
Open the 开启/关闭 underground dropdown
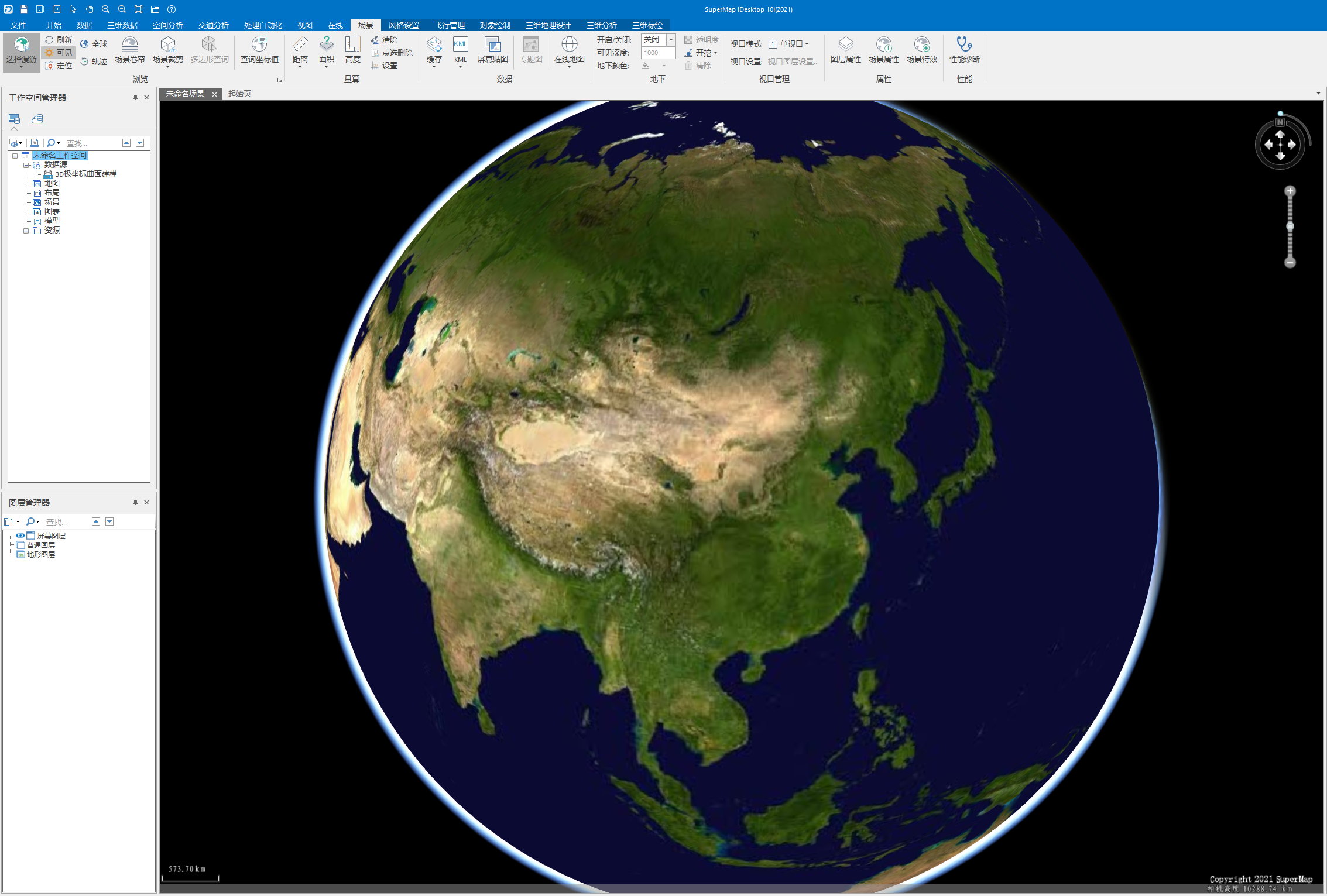671,40
